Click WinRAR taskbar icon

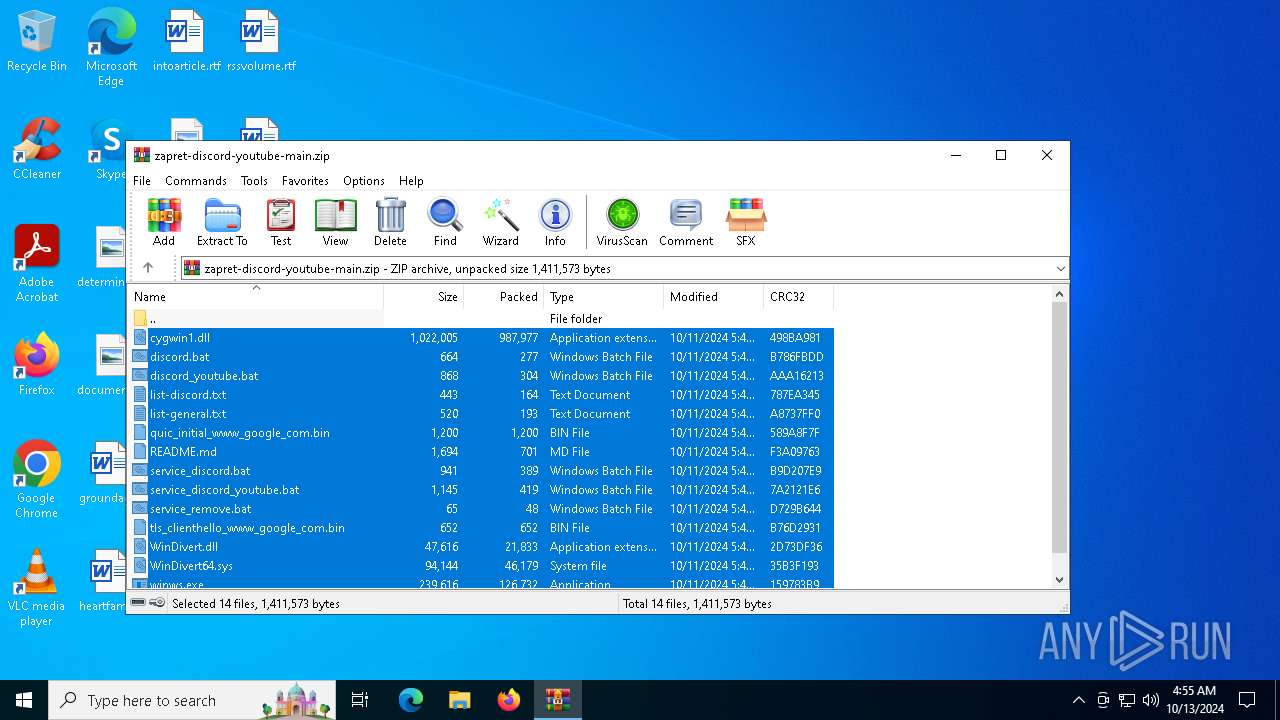pos(557,700)
